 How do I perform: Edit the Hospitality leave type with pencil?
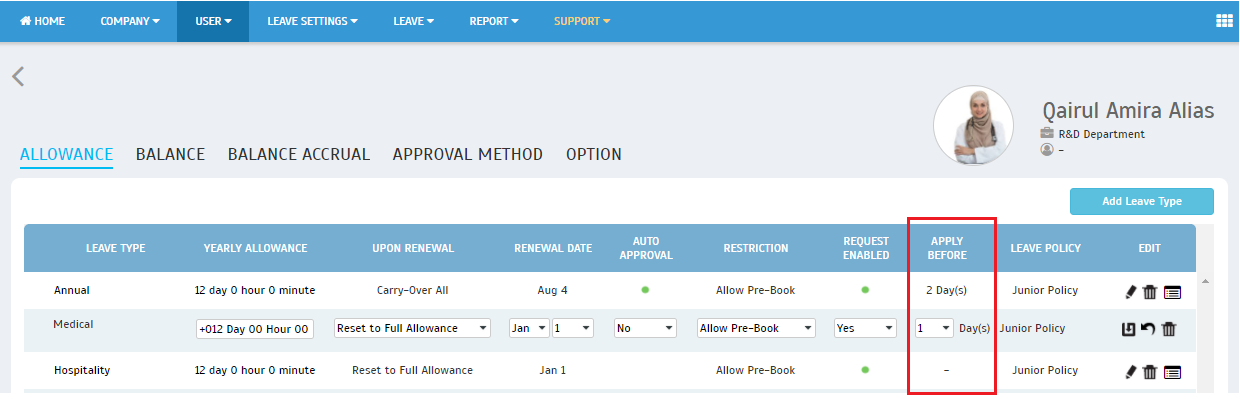click(1131, 371)
